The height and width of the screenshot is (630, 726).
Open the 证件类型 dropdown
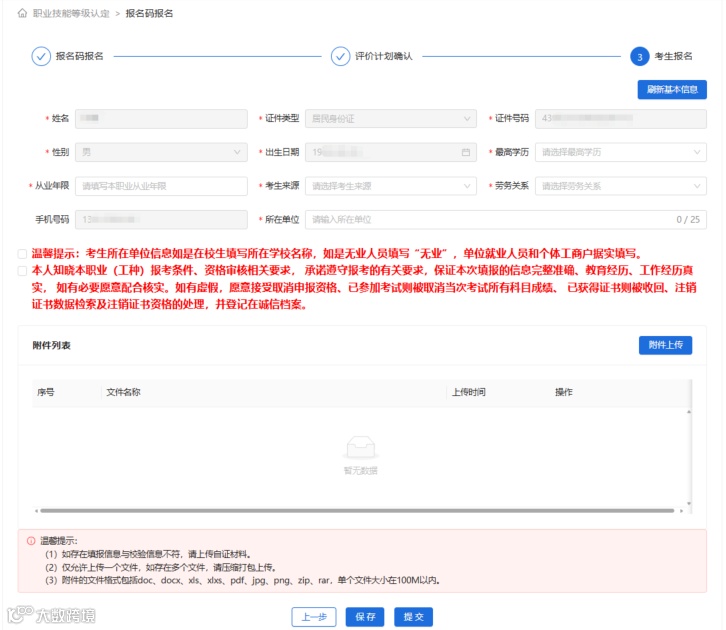coord(391,119)
